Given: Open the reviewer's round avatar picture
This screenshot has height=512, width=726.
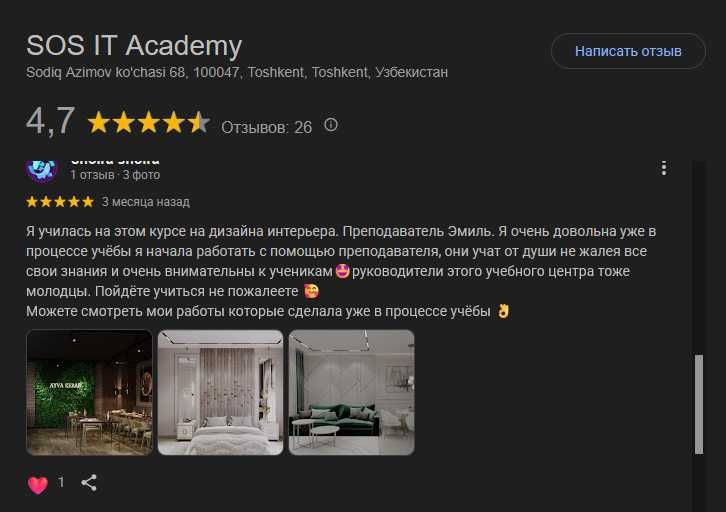Looking at the screenshot, I should tap(41, 169).
